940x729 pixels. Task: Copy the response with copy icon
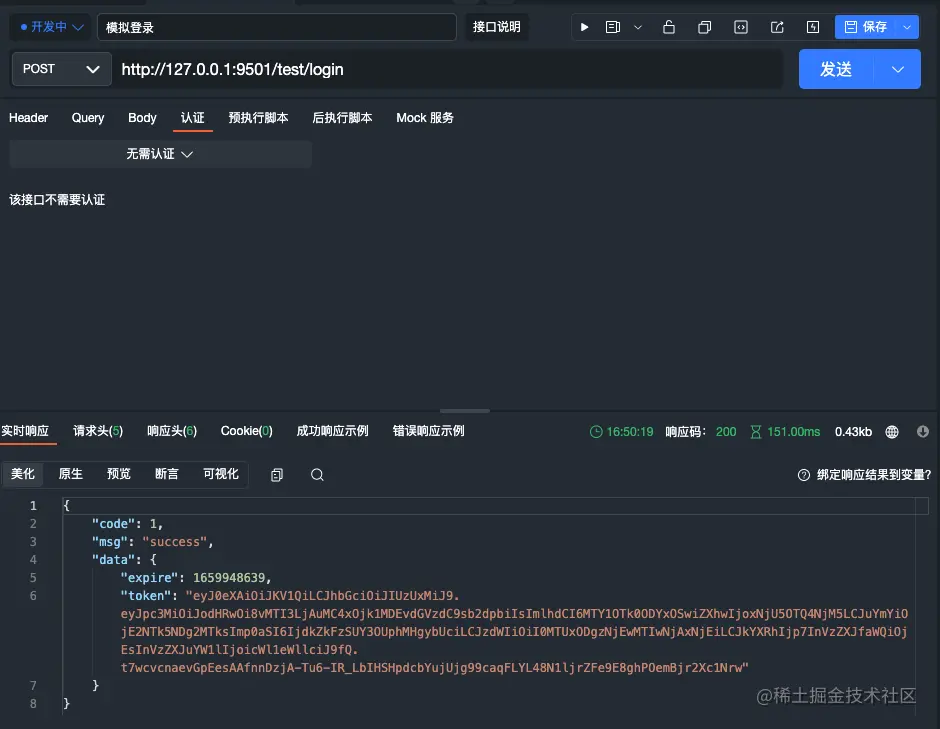tap(277, 475)
